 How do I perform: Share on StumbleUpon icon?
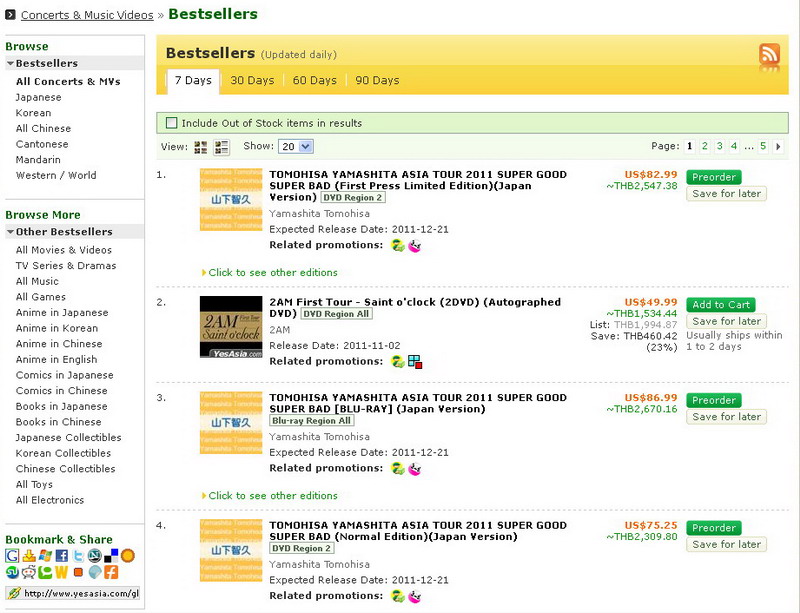click(12, 572)
